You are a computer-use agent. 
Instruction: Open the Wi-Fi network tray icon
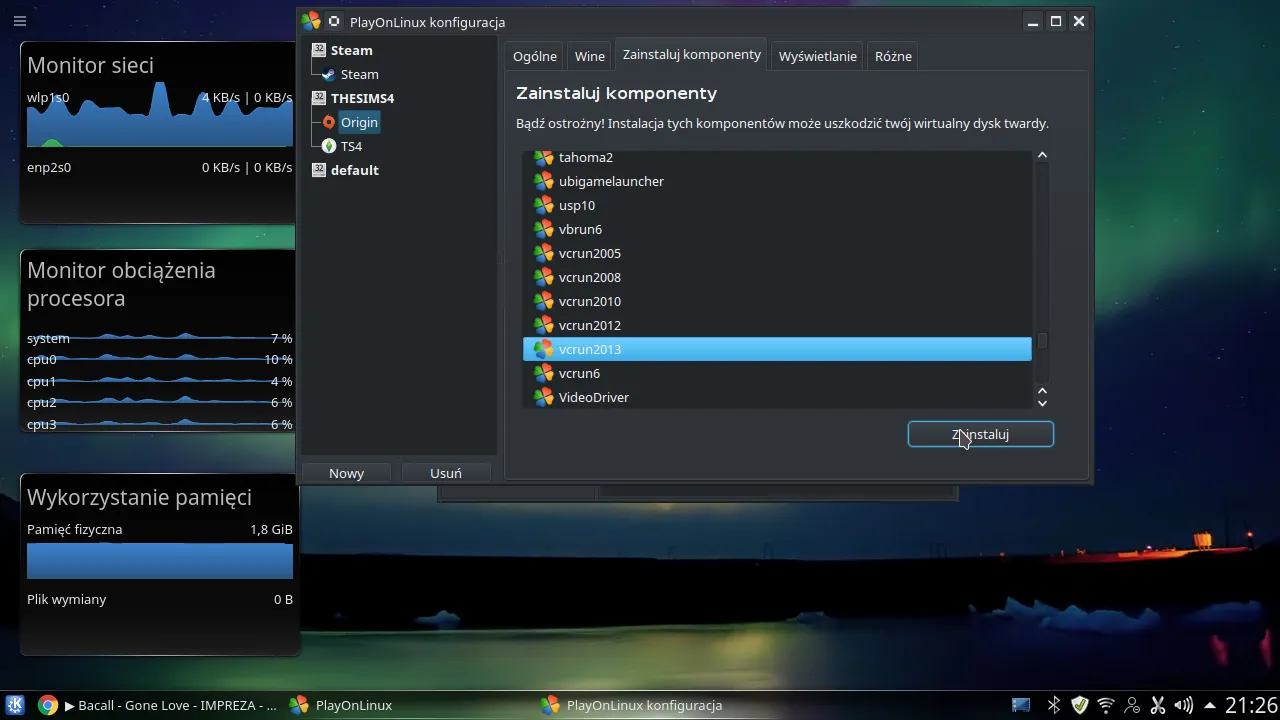coord(1106,705)
